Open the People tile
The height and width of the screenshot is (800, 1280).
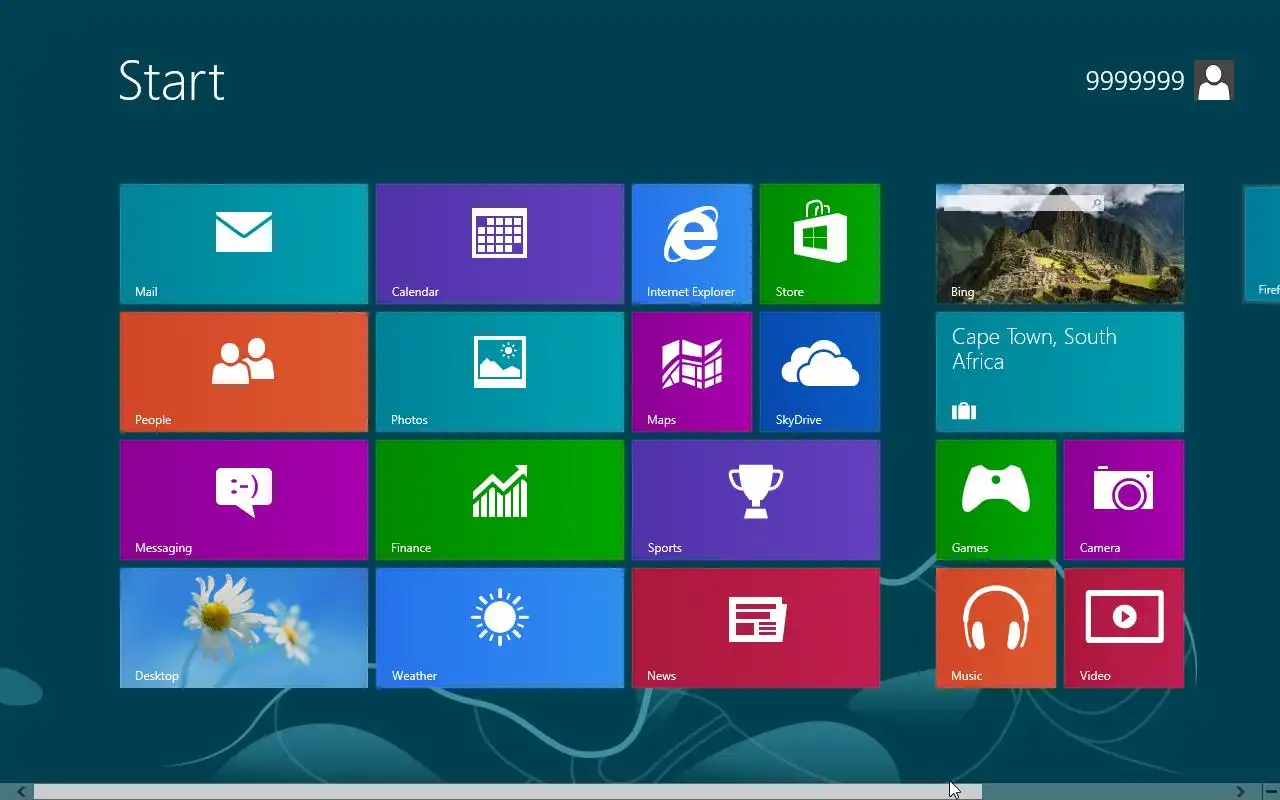point(244,372)
